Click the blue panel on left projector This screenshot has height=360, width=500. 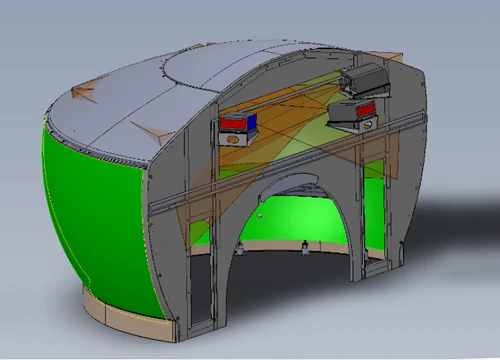[252, 121]
